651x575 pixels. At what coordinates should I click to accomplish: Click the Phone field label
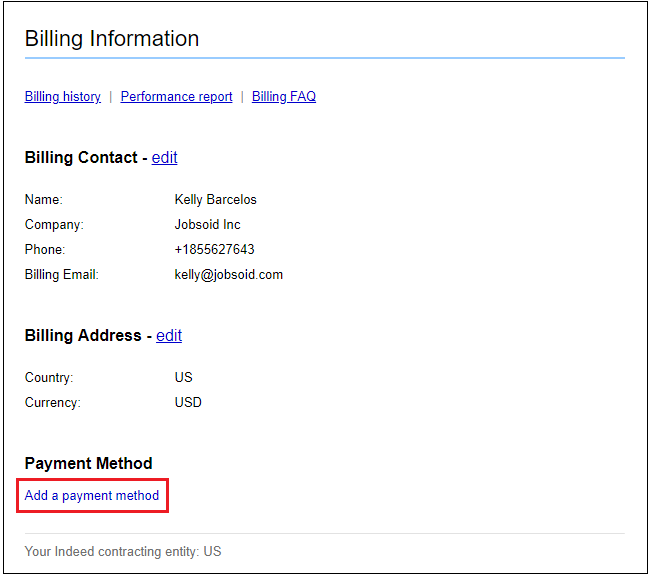(45, 250)
